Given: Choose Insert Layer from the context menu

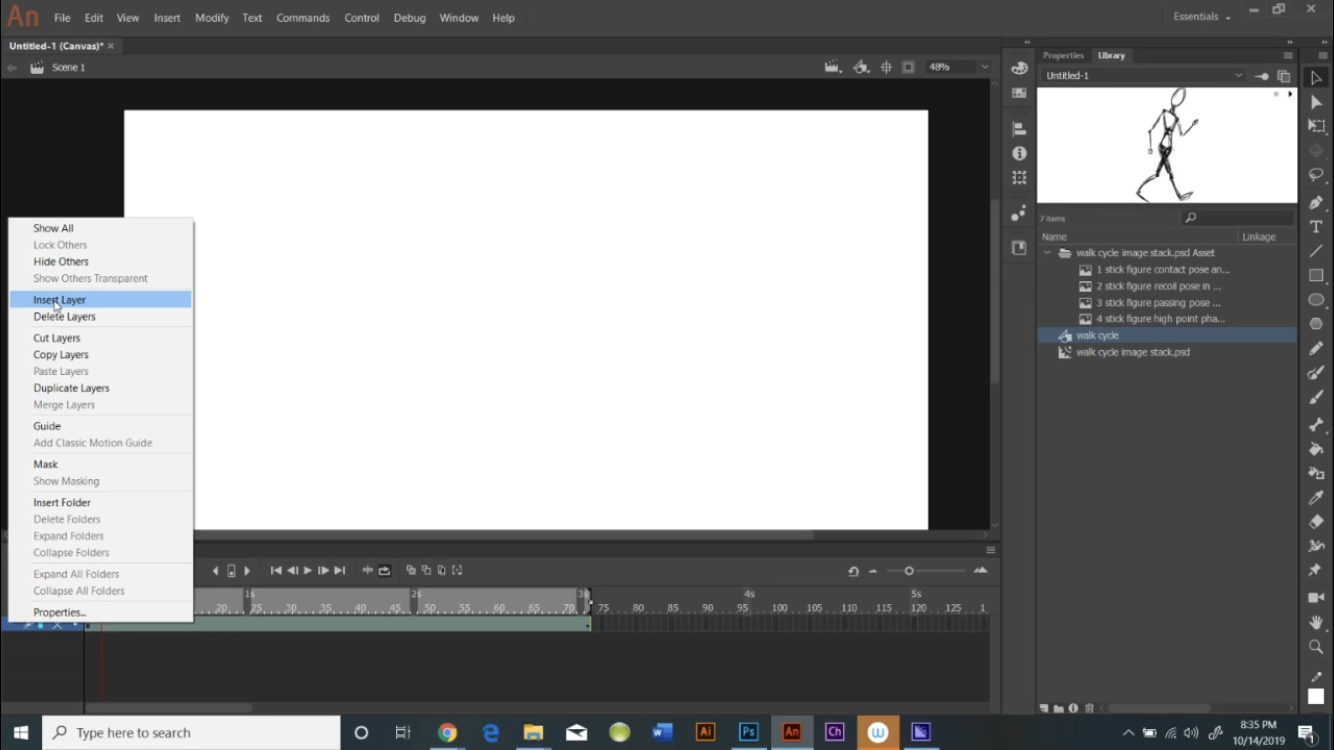Looking at the screenshot, I should 59,299.
